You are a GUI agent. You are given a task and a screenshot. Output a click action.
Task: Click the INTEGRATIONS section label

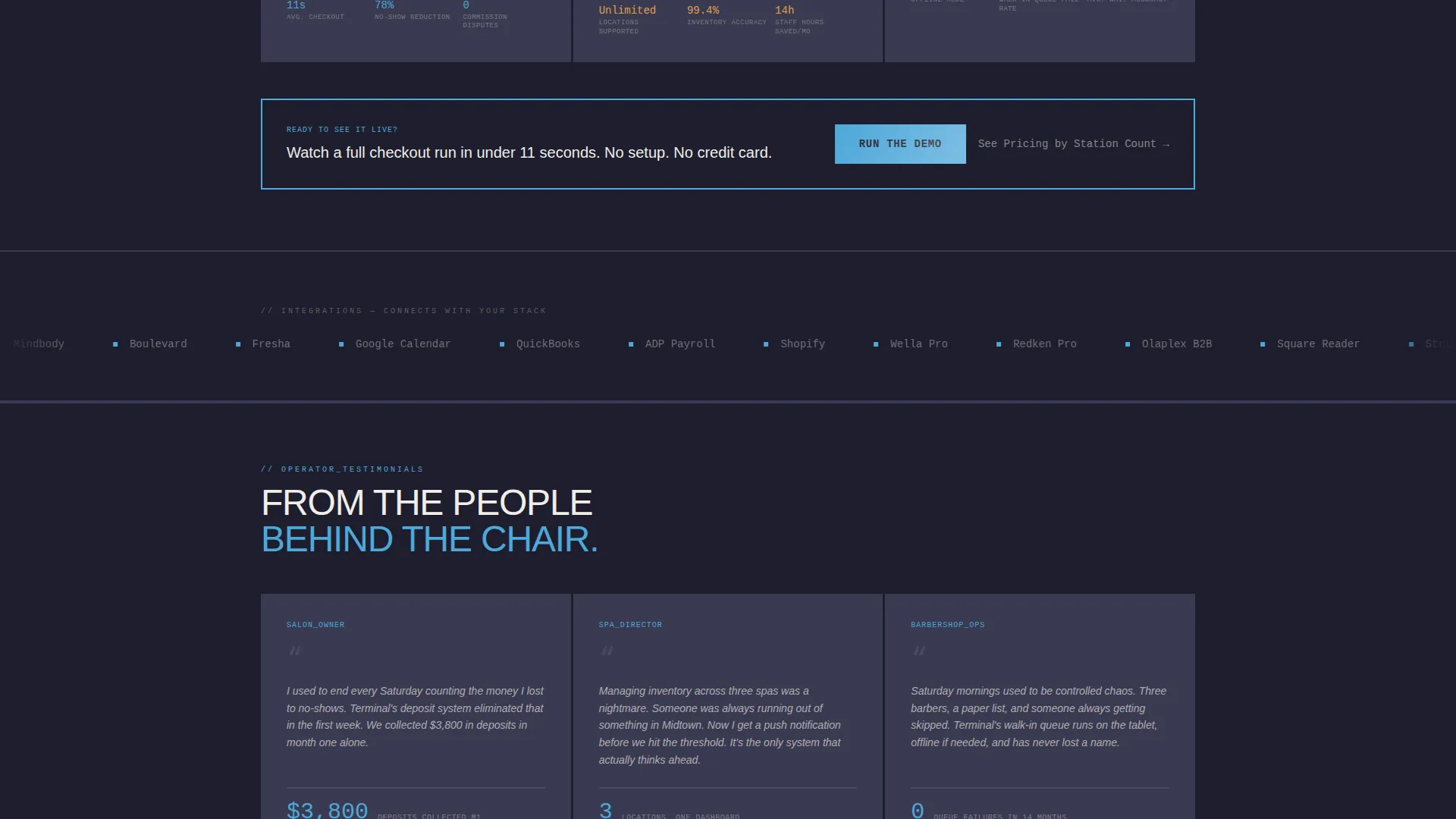point(403,311)
